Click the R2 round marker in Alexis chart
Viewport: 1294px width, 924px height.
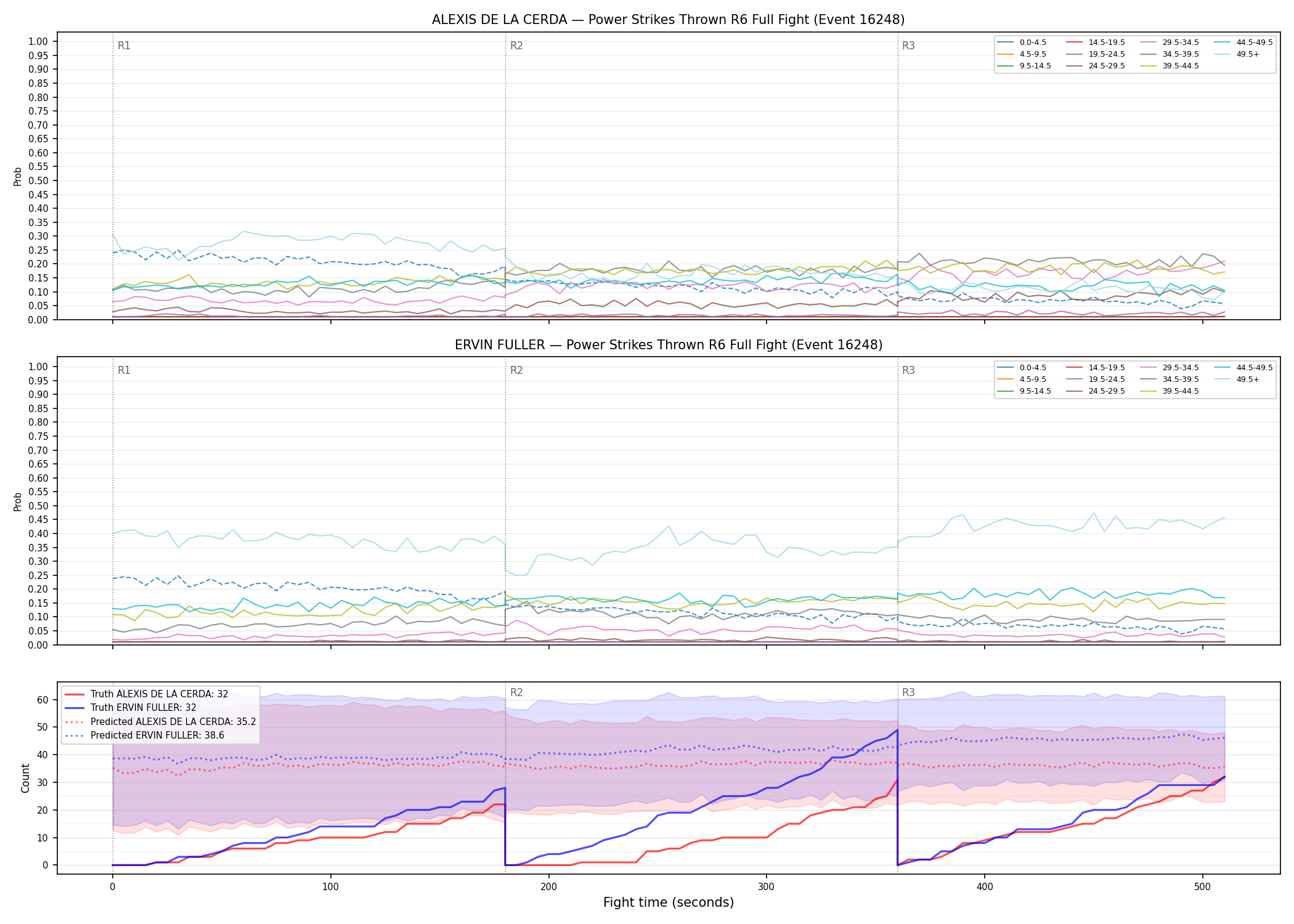tap(516, 46)
